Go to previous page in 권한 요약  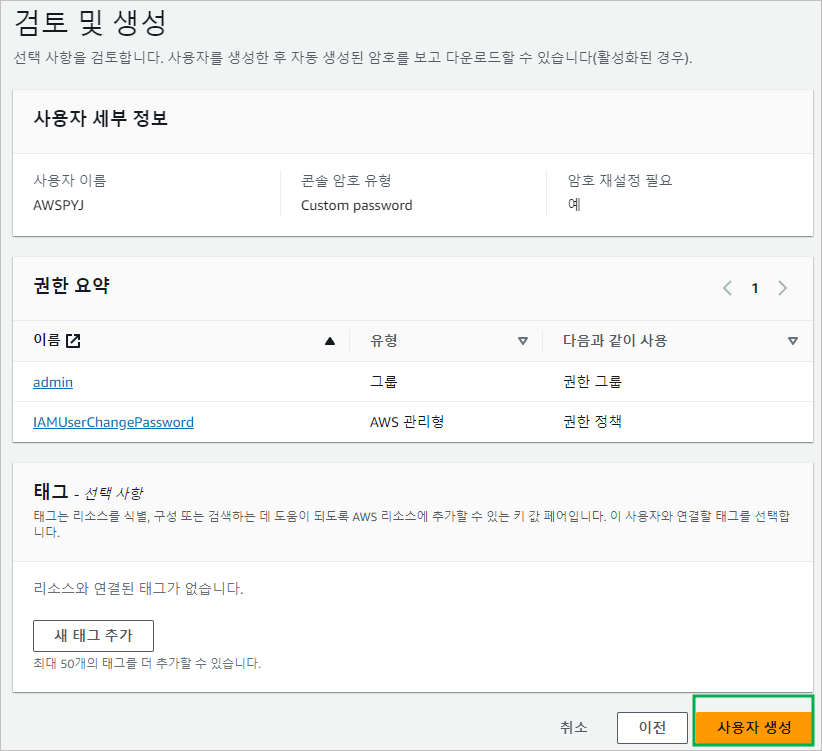click(x=727, y=288)
